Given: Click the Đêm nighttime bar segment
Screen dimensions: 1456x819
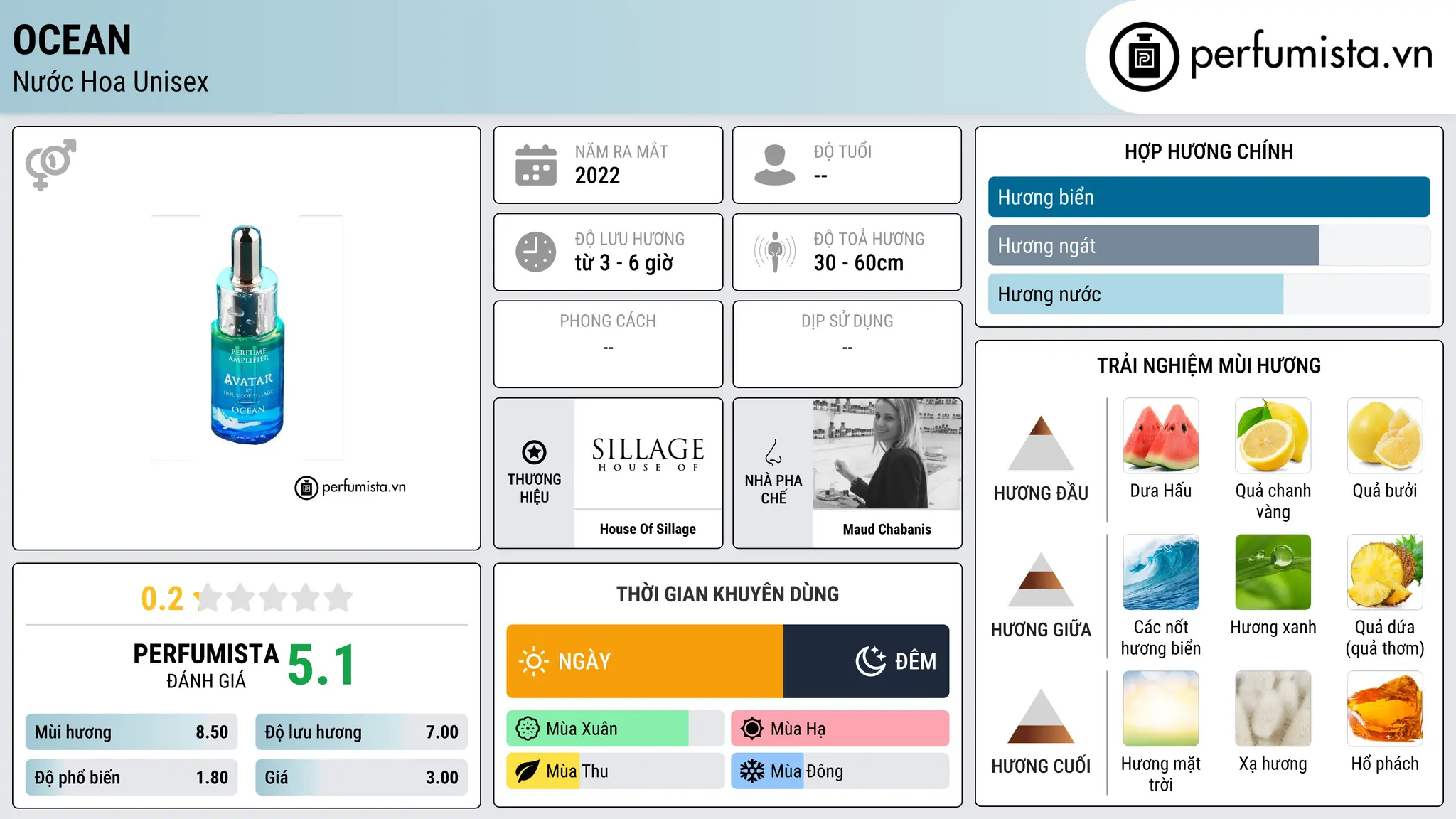Looking at the screenshot, I should [866, 661].
